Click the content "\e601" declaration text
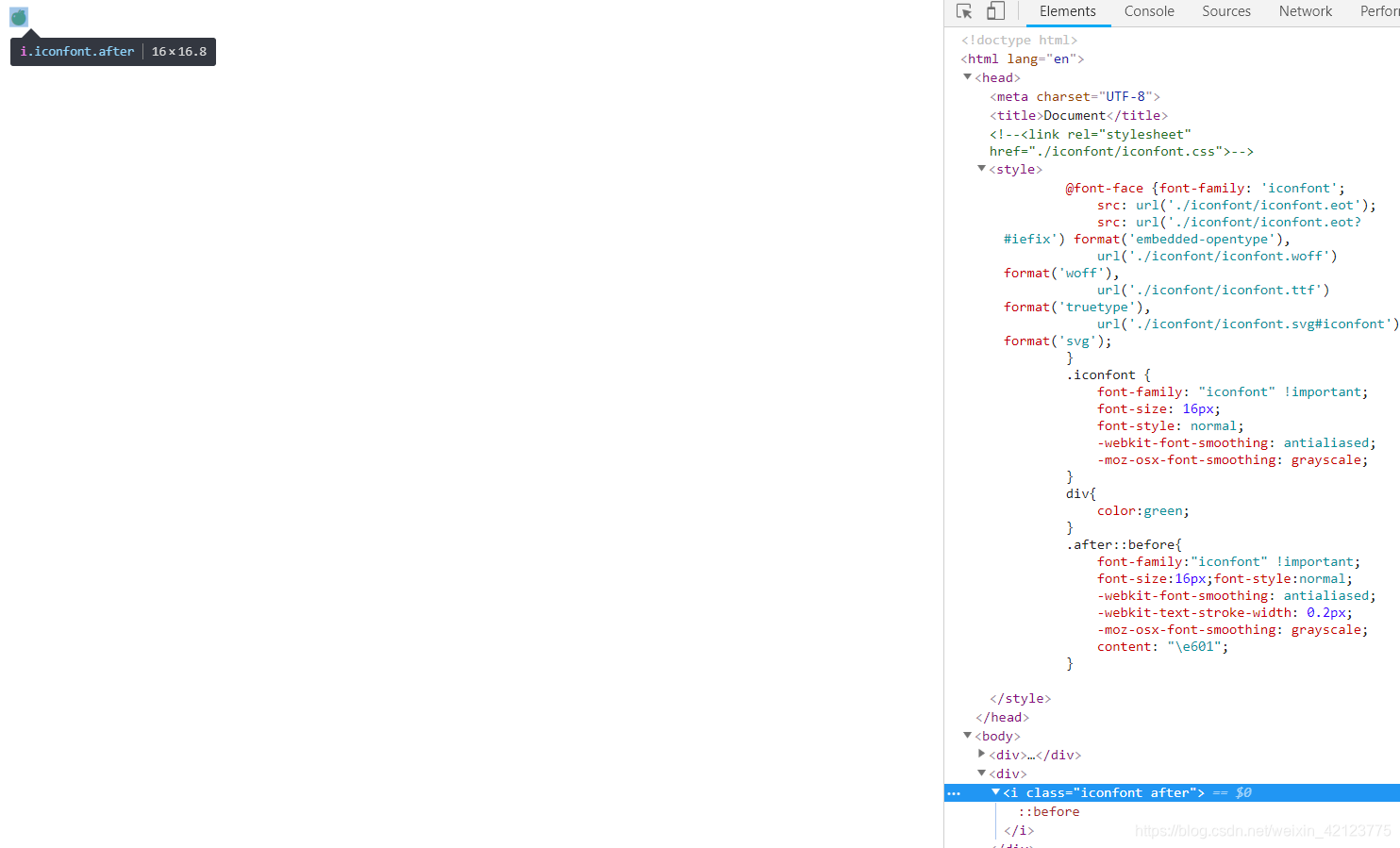 1162,646
